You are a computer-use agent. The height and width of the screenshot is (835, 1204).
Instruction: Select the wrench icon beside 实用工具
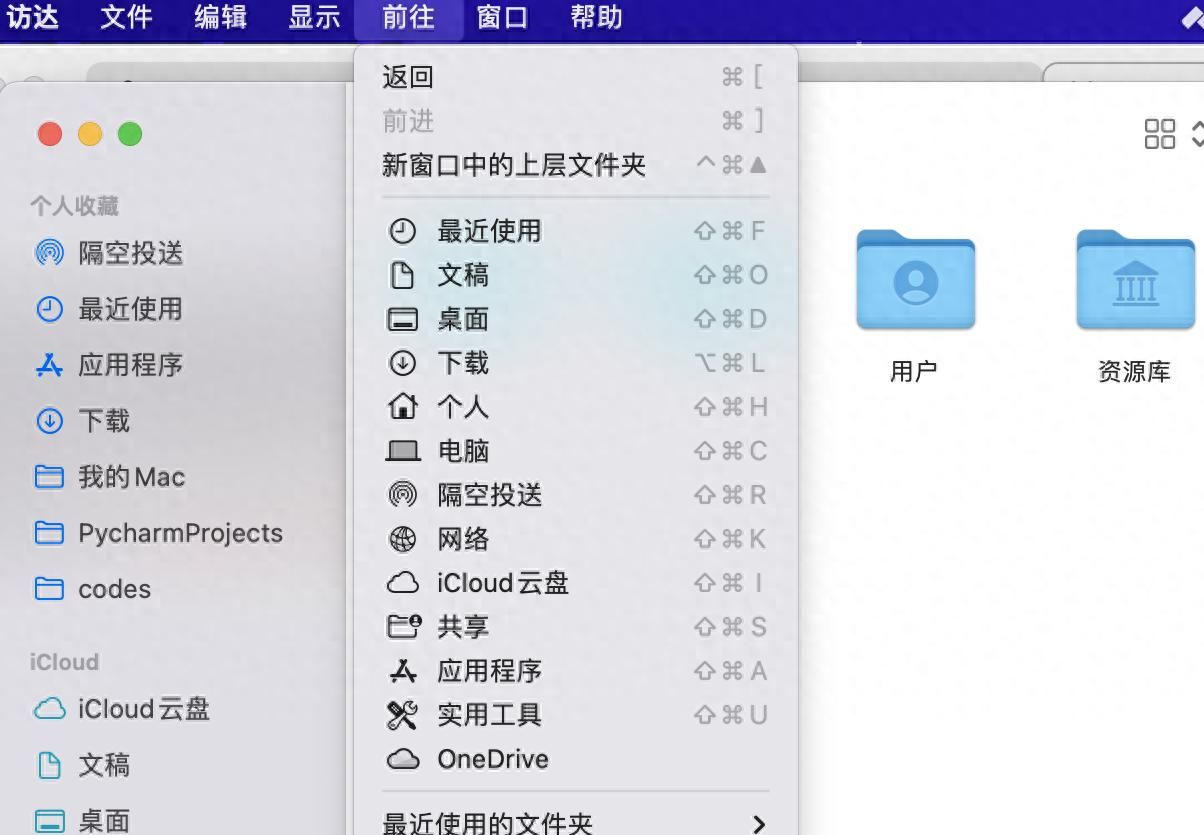click(404, 715)
